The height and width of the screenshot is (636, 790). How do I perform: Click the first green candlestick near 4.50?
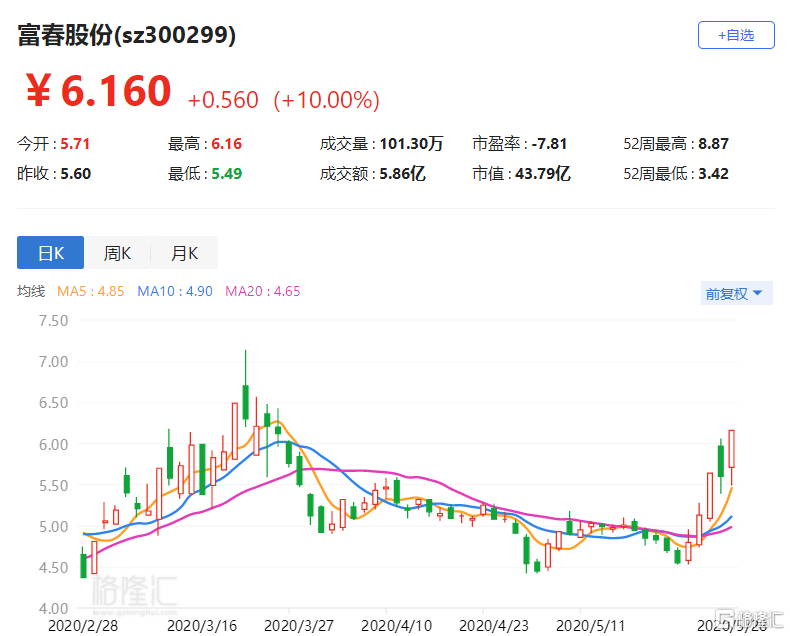click(x=83, y=565)
